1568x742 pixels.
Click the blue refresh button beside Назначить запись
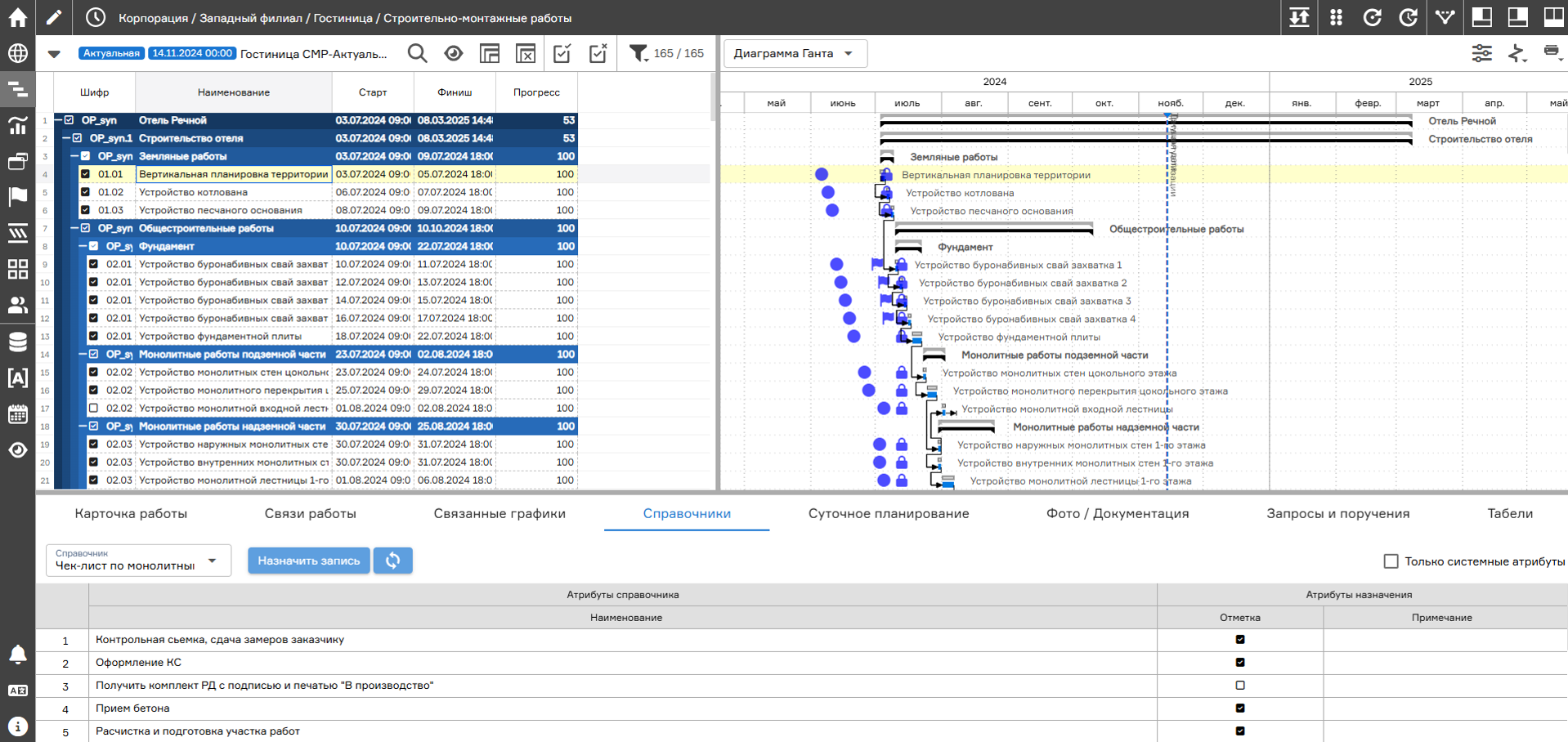pos(393,561)
